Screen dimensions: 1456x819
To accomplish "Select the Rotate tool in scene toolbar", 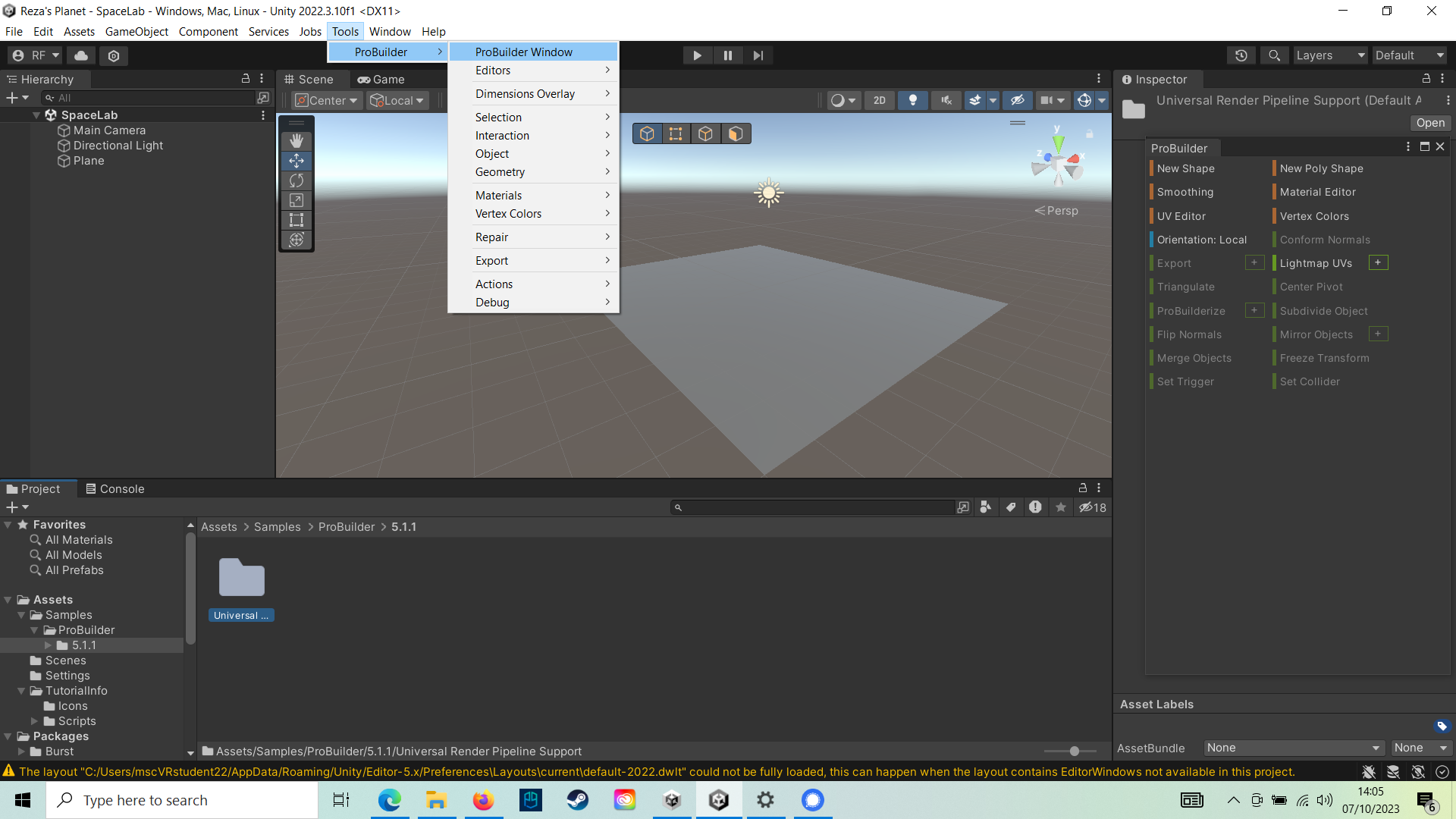I will pos(297,180).
